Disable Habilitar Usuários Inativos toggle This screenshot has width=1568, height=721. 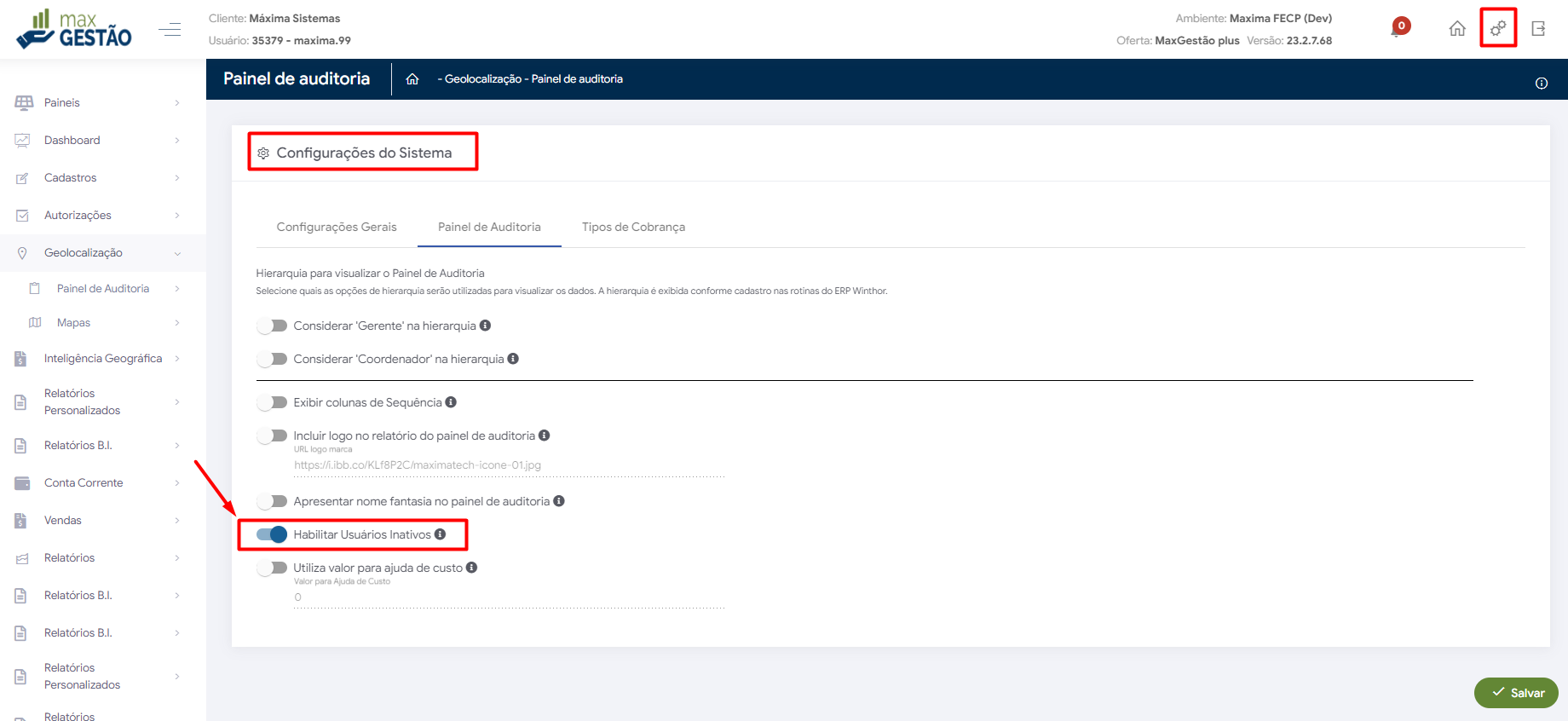[272, 534]
